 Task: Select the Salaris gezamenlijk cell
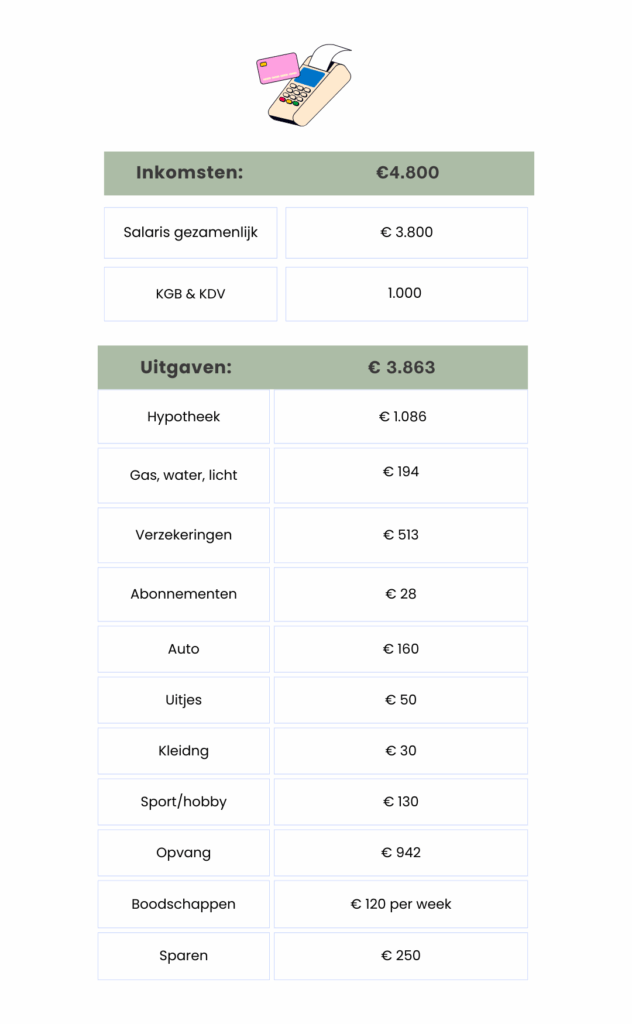[x=190, y=233]
